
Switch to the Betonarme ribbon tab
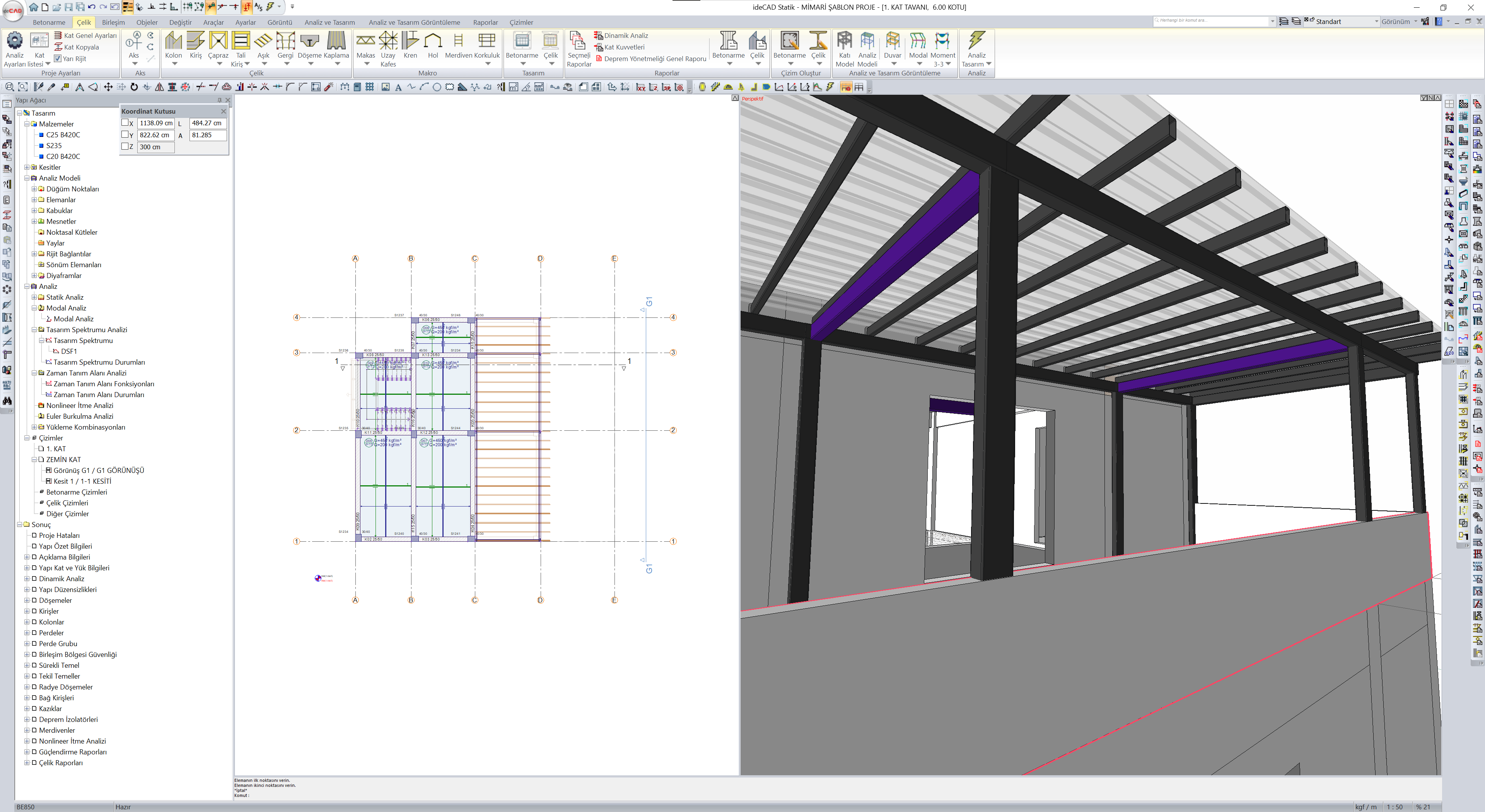(x=48, y=22)
